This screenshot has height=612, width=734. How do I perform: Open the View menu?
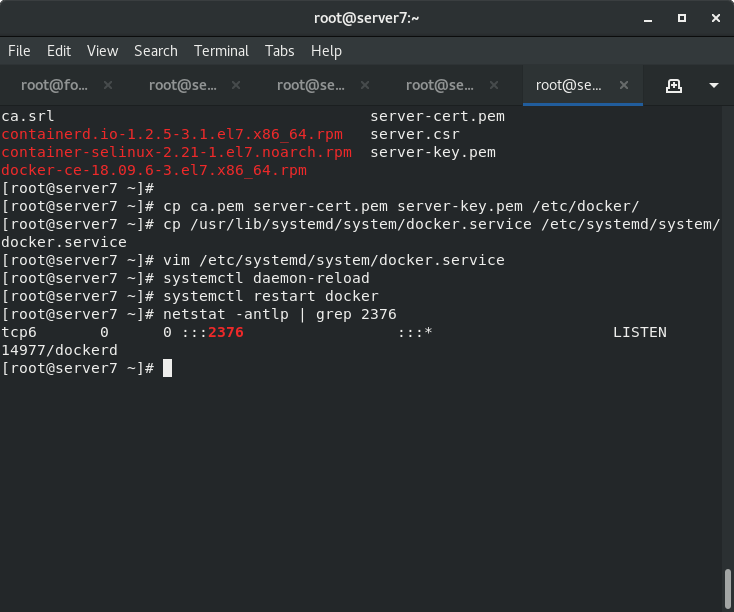tap(103, 51)
